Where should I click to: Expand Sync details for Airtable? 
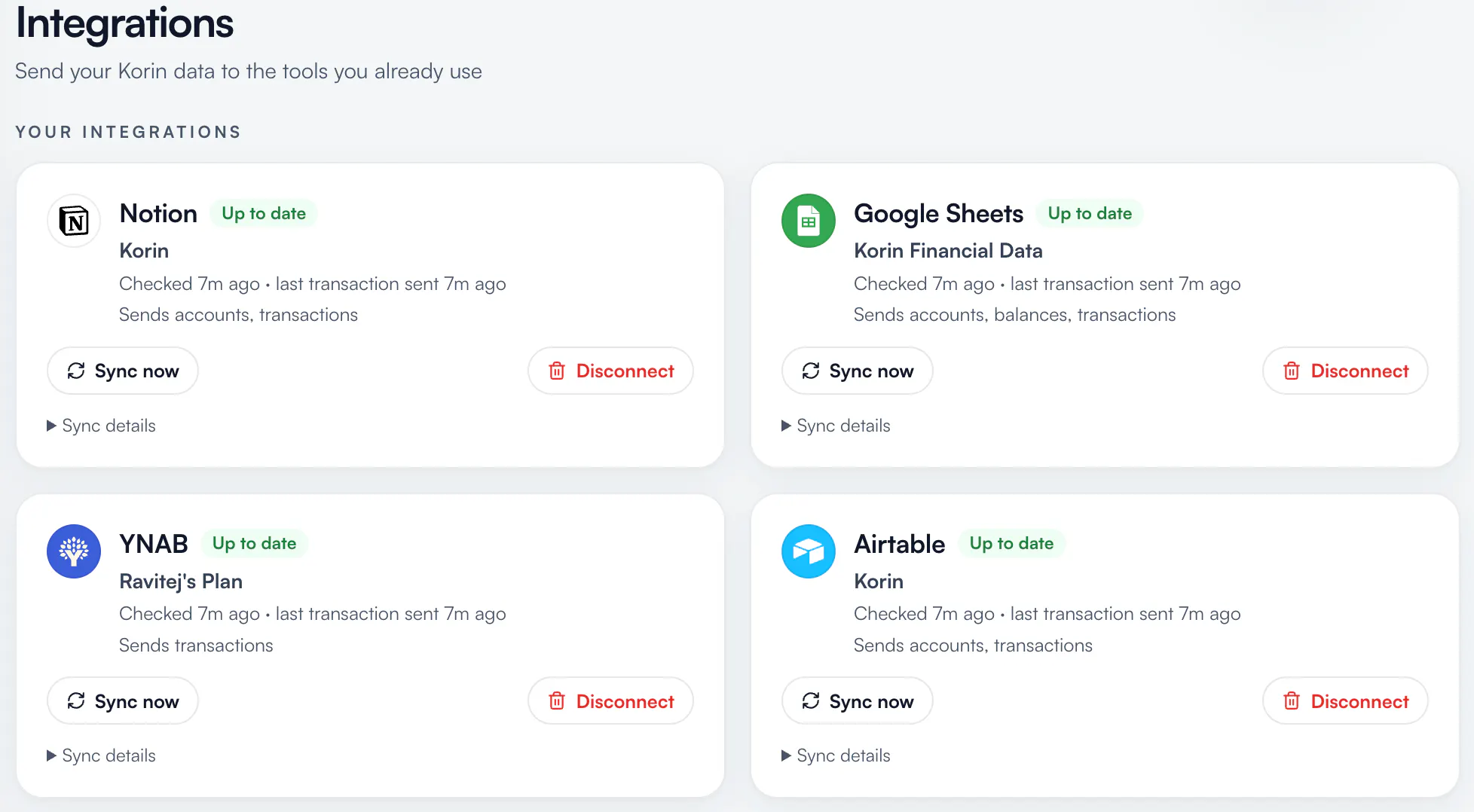point(836,756)
